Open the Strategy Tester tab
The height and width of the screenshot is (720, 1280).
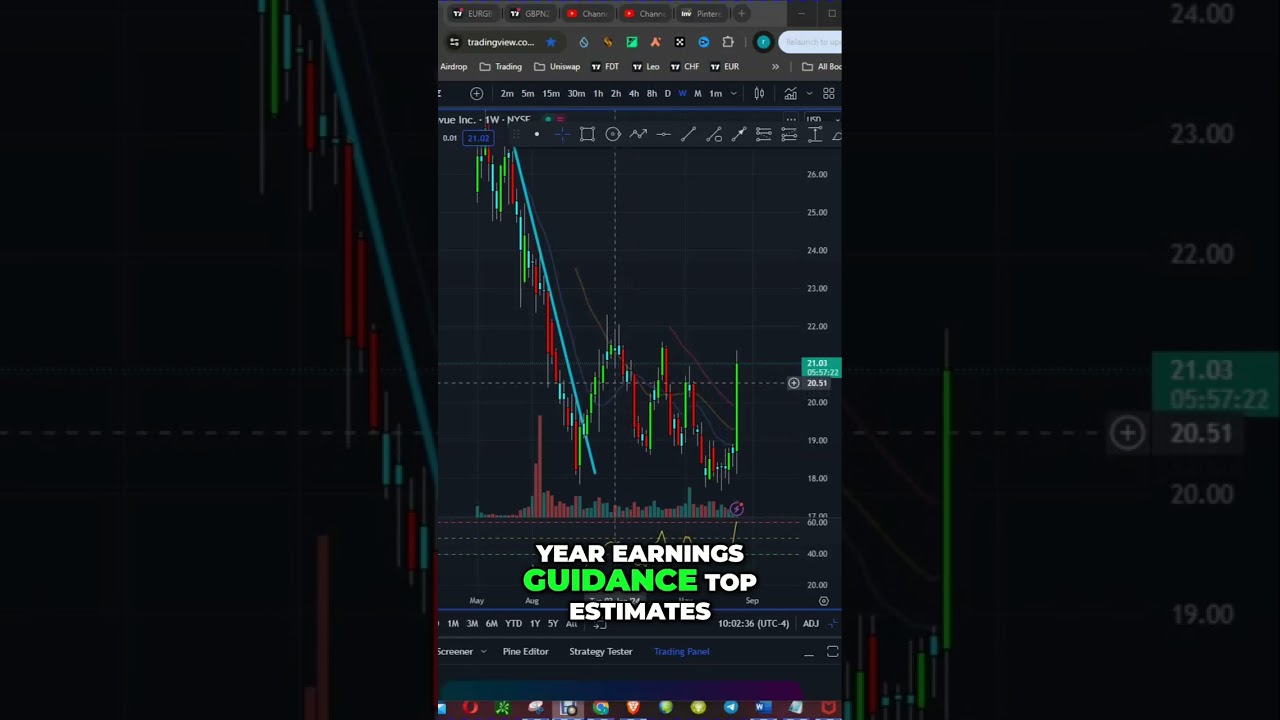[x=601, y=652]
